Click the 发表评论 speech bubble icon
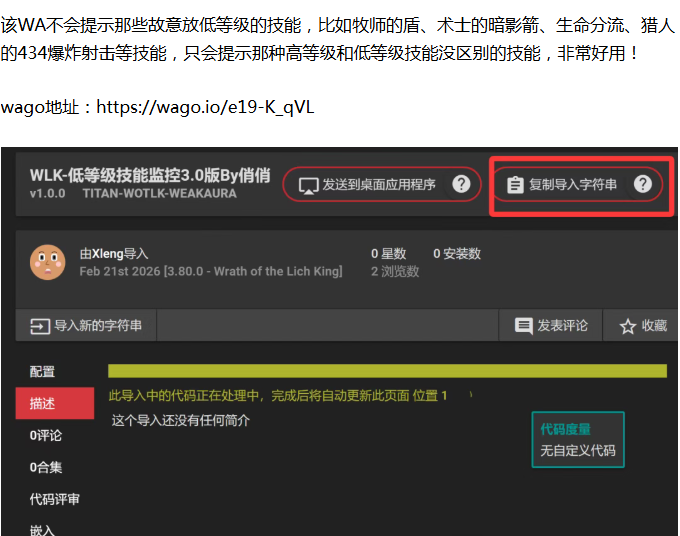Image resolution: width=680 pixels, height=536 pixels. [x=523, y=326]
